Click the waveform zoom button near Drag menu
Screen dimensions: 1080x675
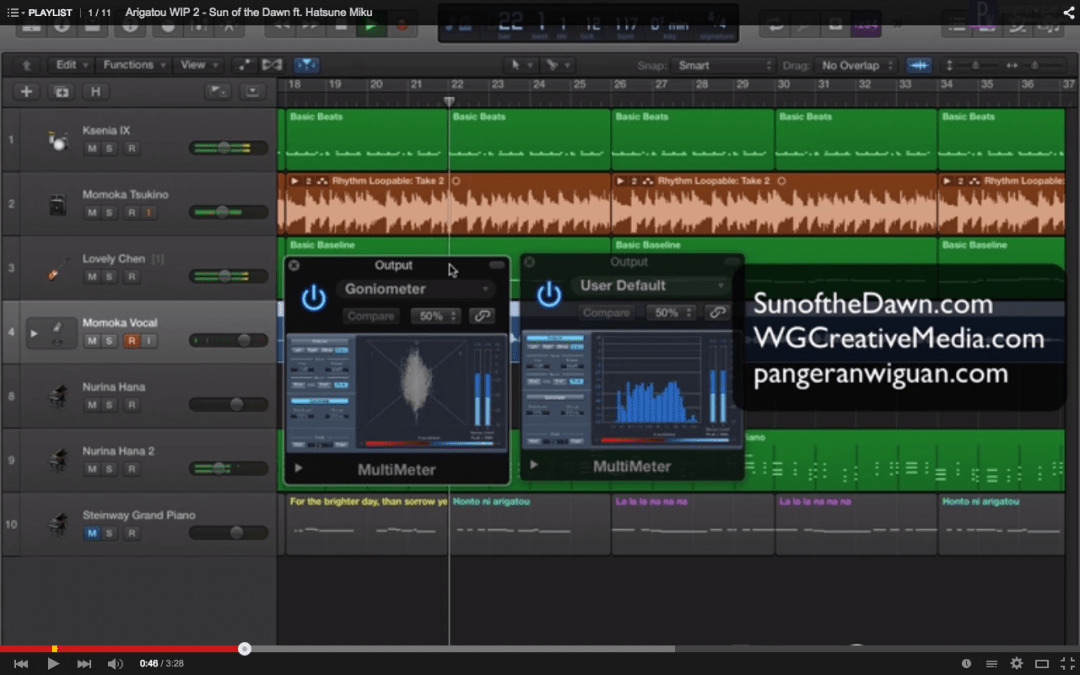point(919,65)
